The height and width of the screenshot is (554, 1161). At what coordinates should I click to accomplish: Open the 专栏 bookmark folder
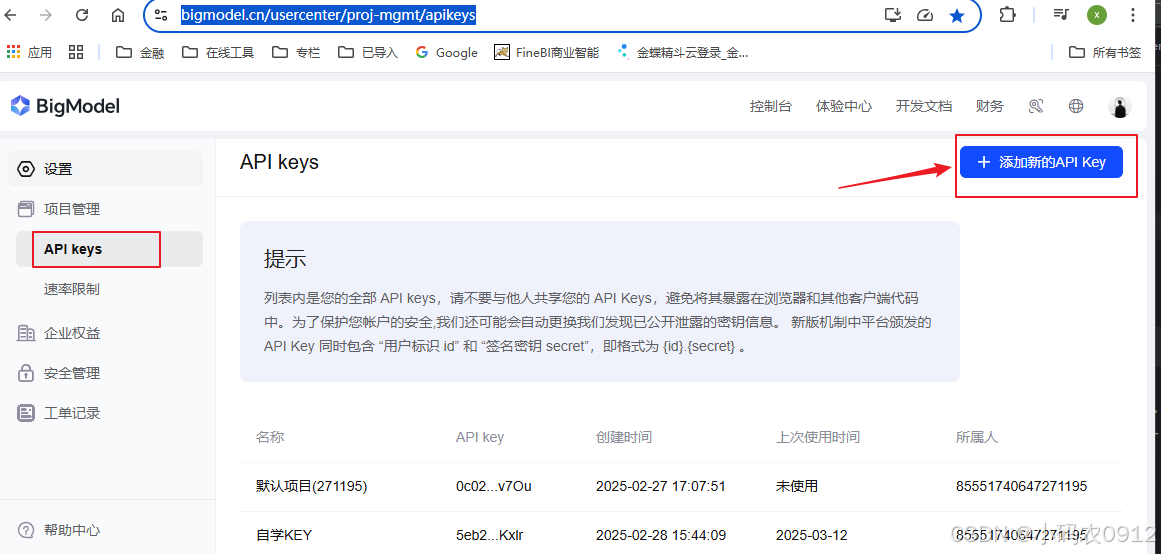click(x=296, y=53)
